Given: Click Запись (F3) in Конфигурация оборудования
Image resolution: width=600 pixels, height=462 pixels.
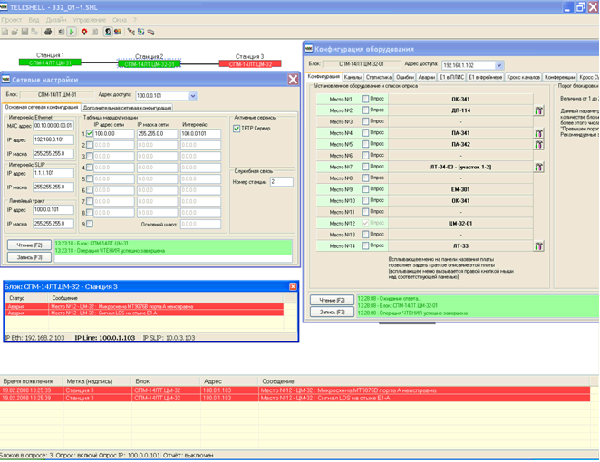Looking at the screenshot, I should pyautogui.click(x=332, y=312).
